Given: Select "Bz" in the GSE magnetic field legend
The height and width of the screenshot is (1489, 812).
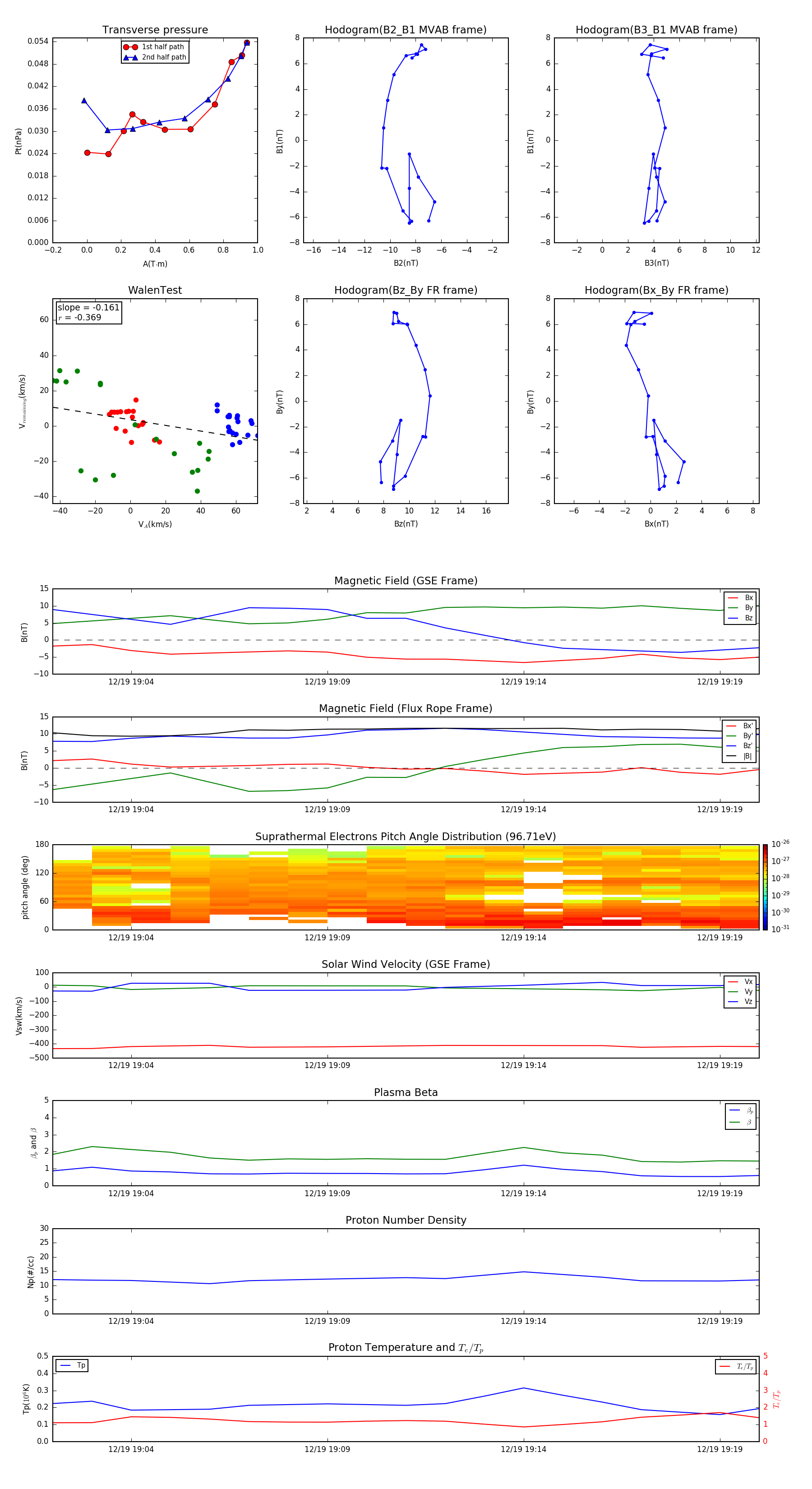Looking at the screenshot, I should 740,618.
